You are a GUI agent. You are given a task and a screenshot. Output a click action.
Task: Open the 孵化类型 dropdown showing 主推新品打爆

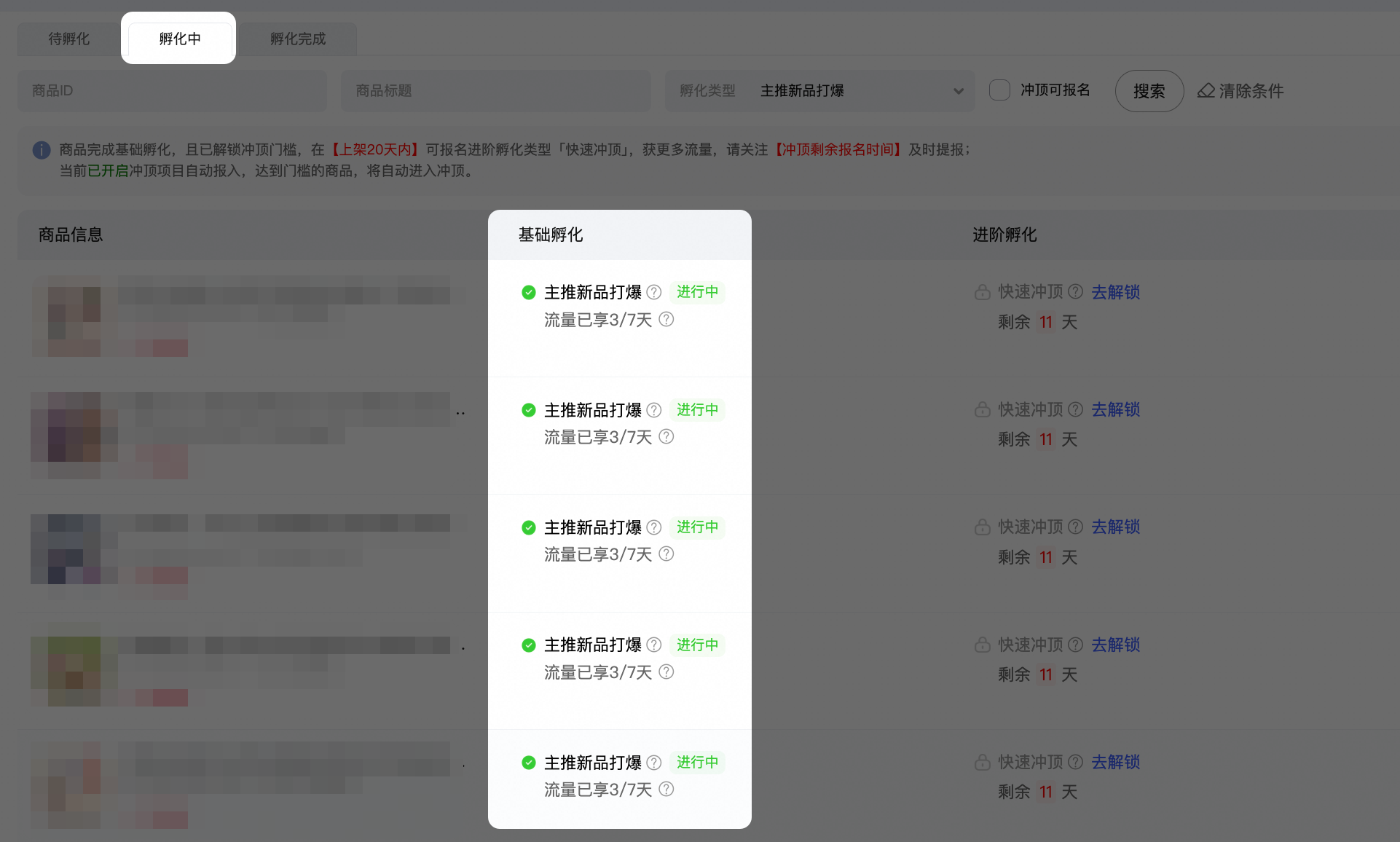[819, 91]
